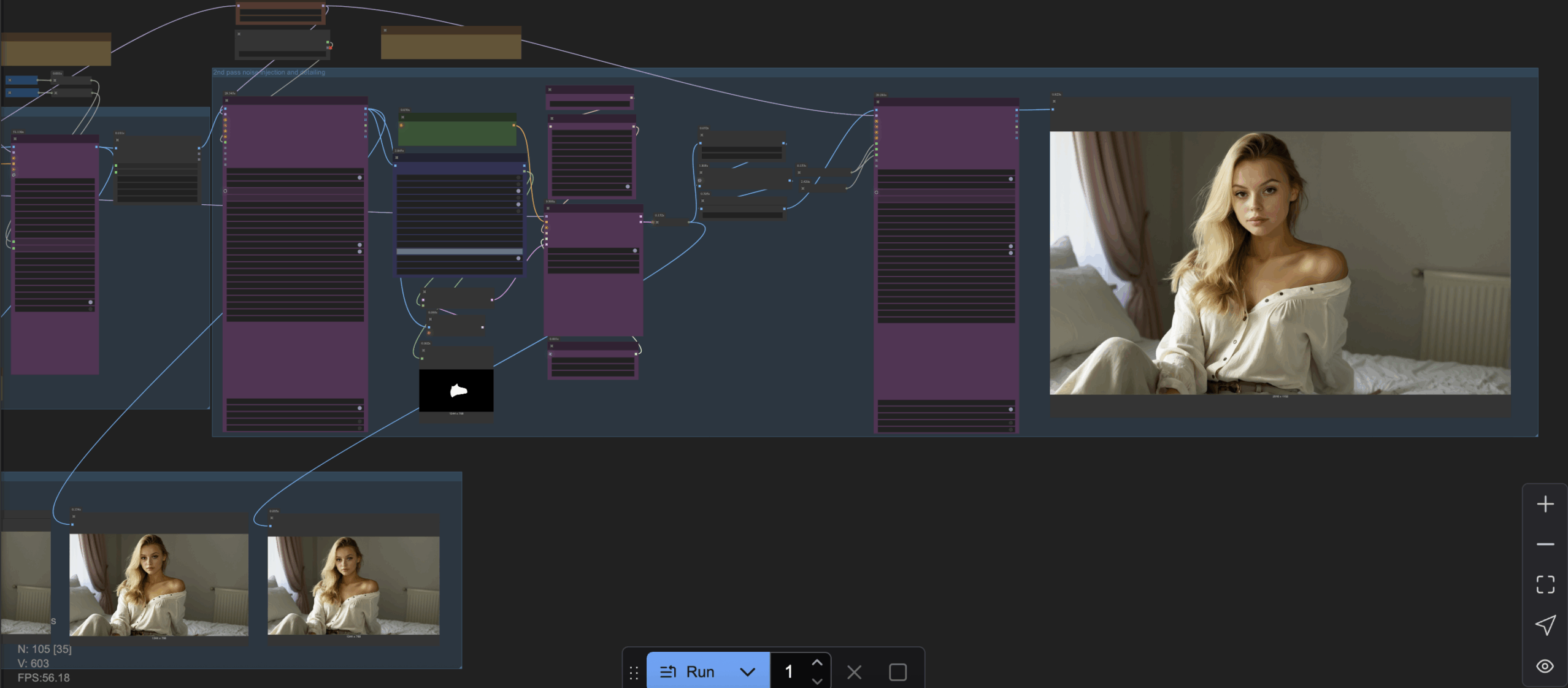The height and width of the screenshot is (688, 1568).
Task: Select the large output image preview
Action: 1280,262
